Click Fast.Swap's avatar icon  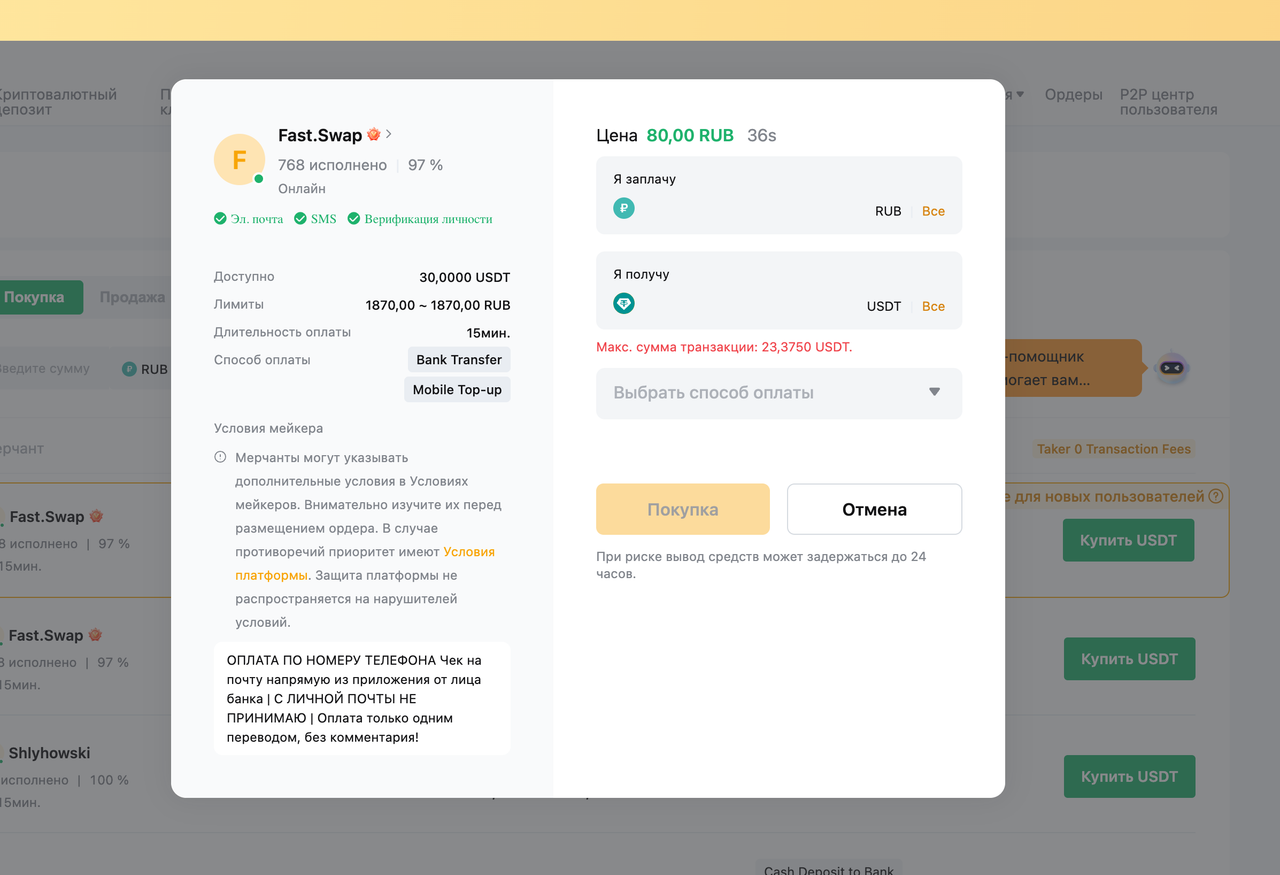[239, 159]
